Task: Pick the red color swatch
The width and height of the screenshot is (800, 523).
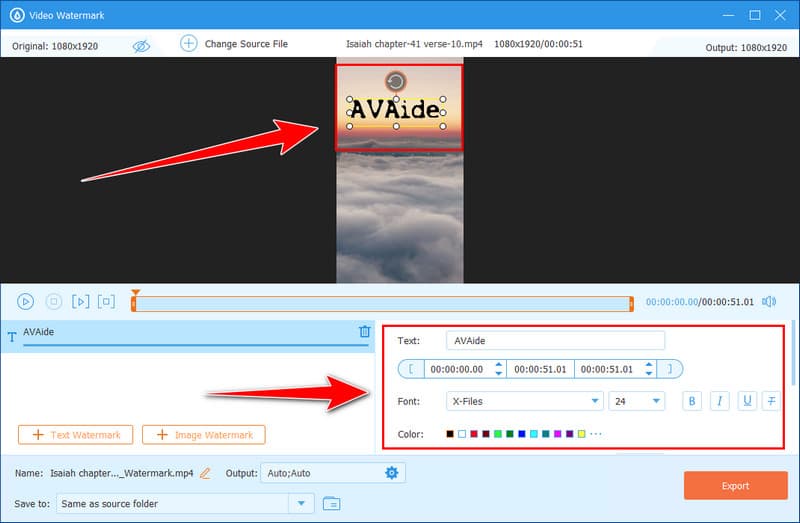Action: point(474,434)
